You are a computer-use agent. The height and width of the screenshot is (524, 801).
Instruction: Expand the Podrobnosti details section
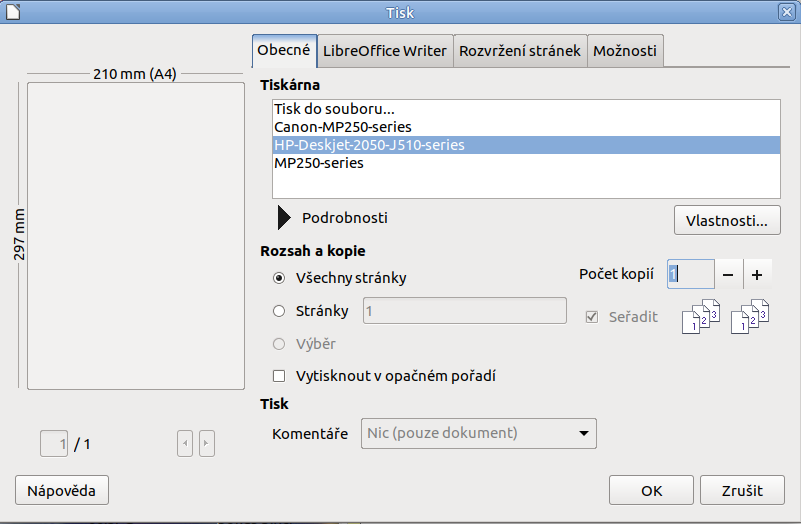[284, 218]
